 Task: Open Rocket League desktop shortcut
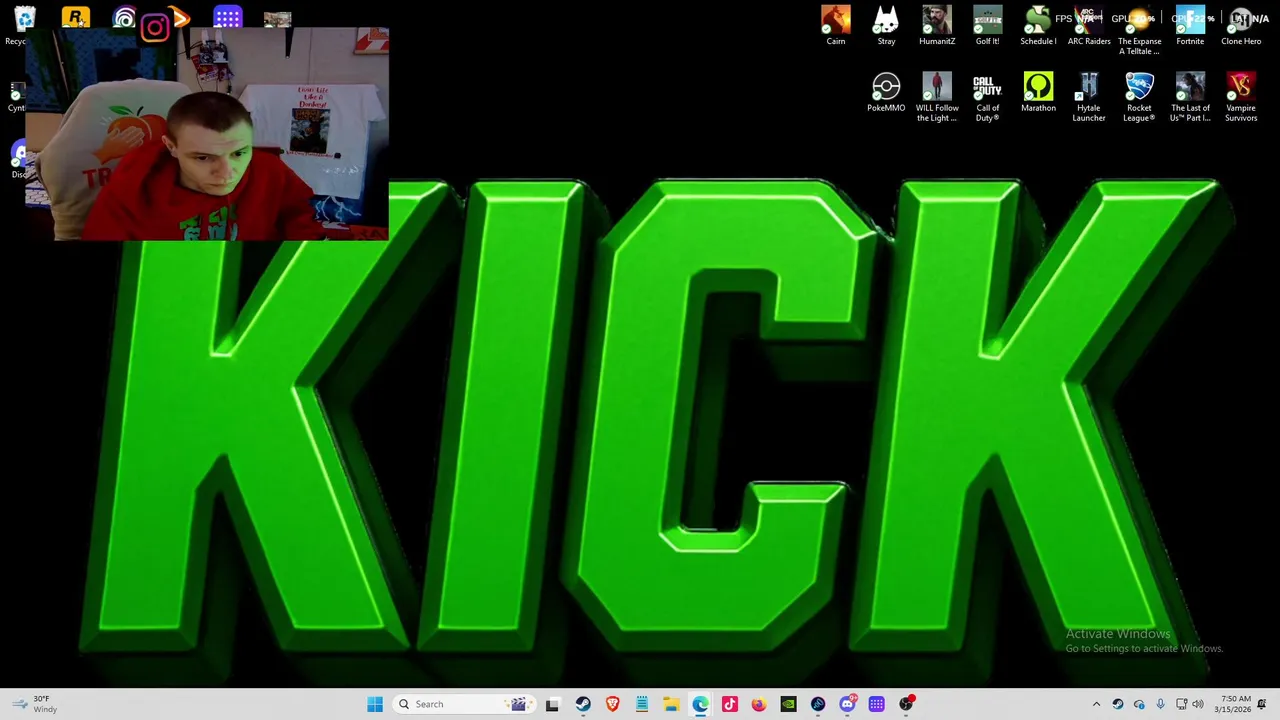coord(1139,97)
